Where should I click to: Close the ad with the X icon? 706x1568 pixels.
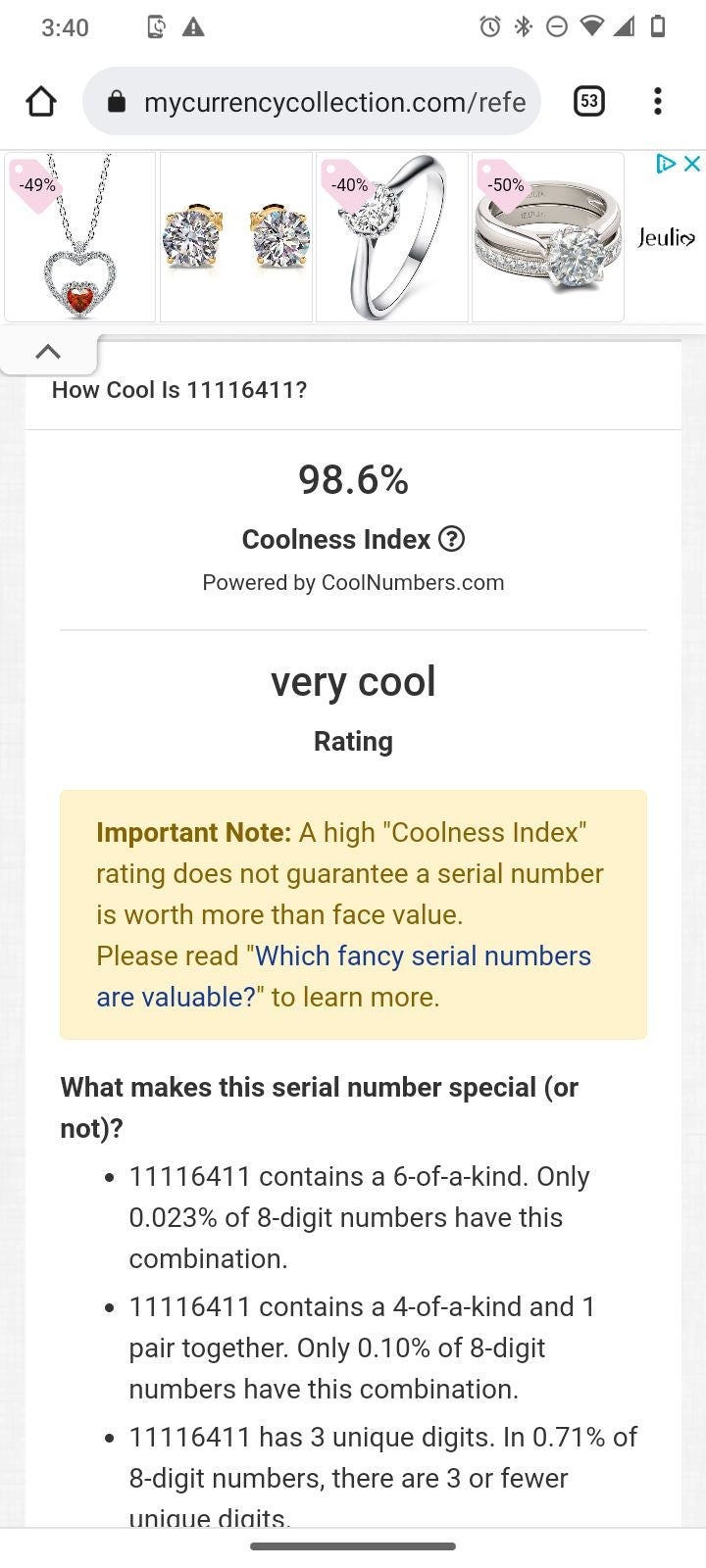(x=692, y=164)
